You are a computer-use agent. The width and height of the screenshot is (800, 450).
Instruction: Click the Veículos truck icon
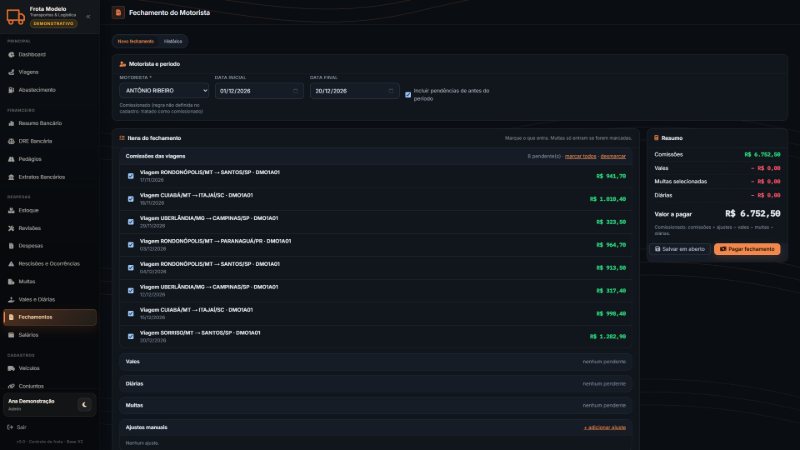[x=11, y=368]
